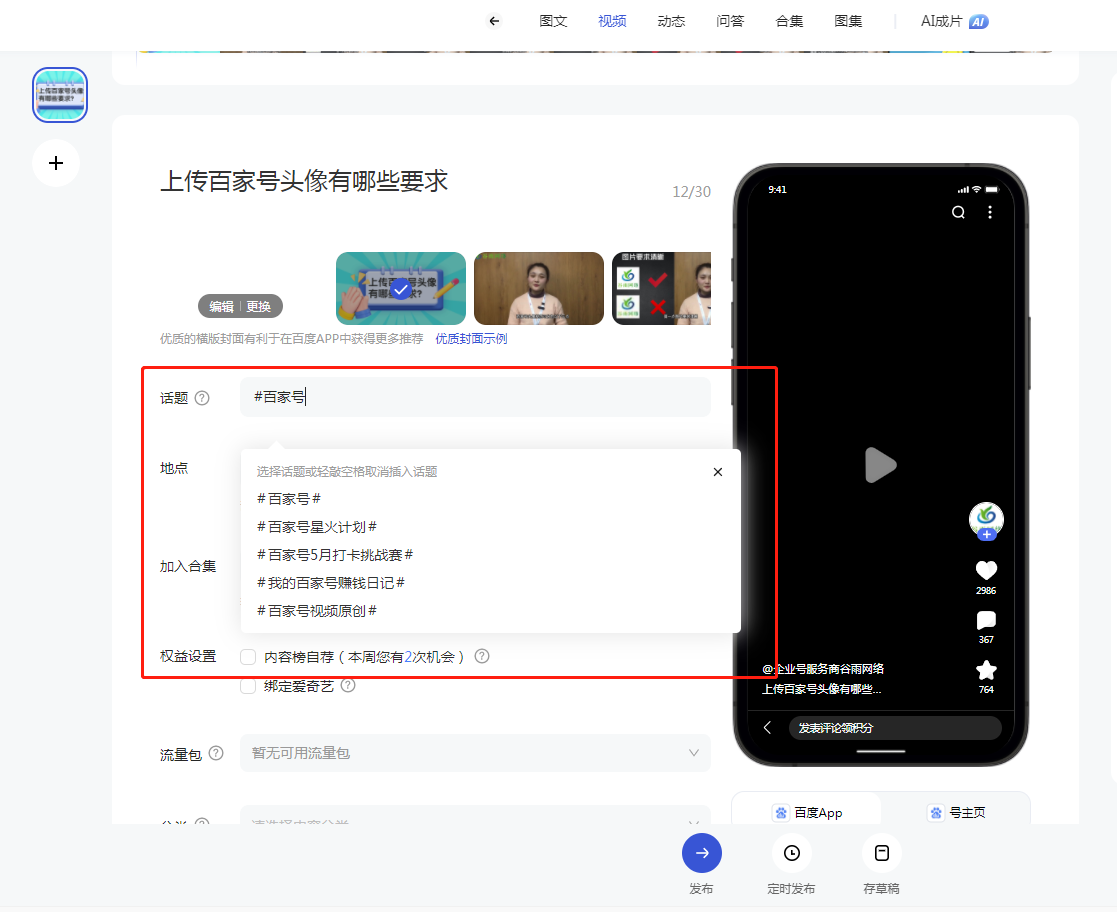The image size is (1117, 912).
Task: Switch to the 问答 tab
Action: tap(730, 21)
